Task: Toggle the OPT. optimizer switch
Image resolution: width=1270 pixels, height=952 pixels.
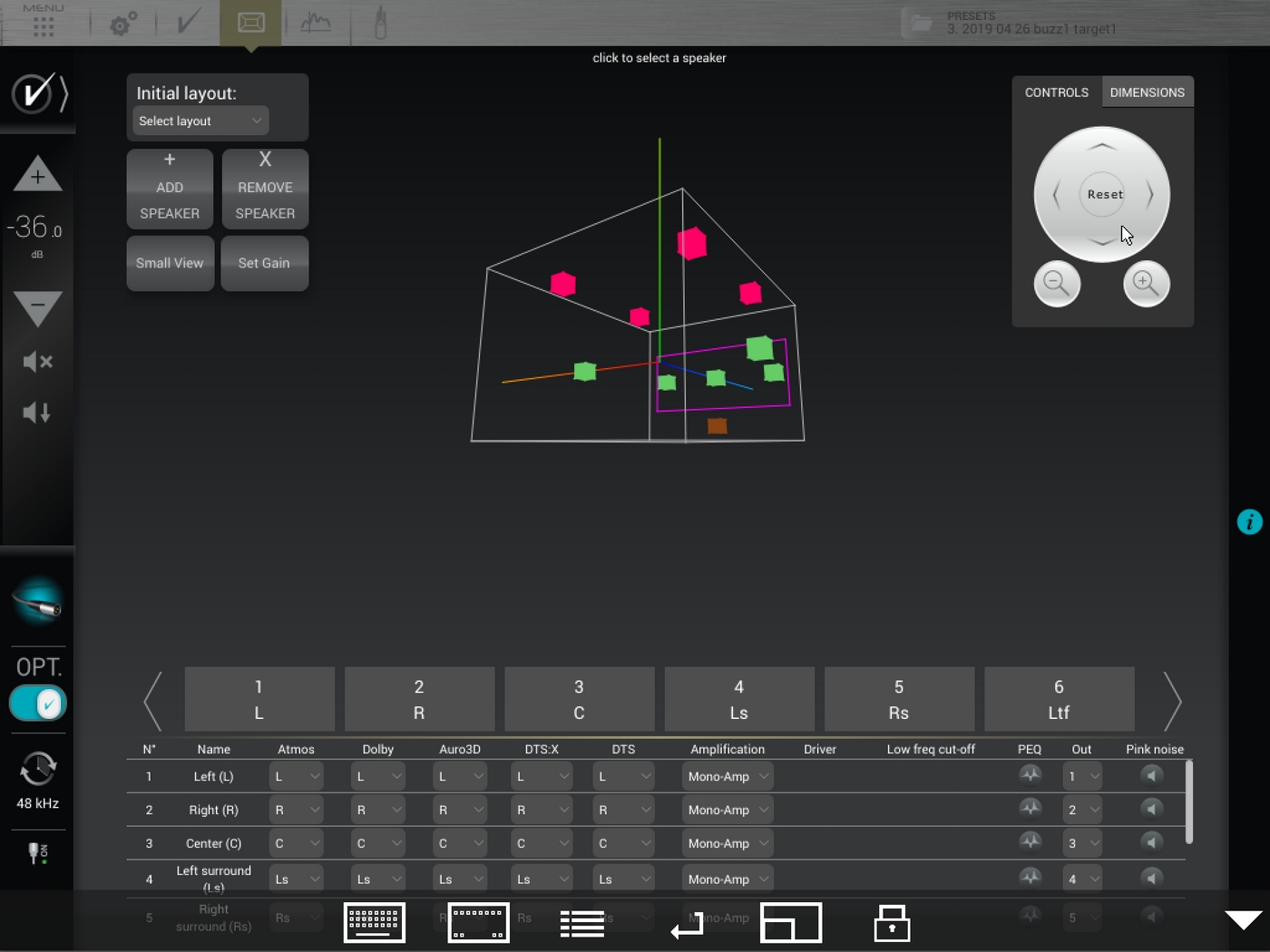Action: coord(38,704)
